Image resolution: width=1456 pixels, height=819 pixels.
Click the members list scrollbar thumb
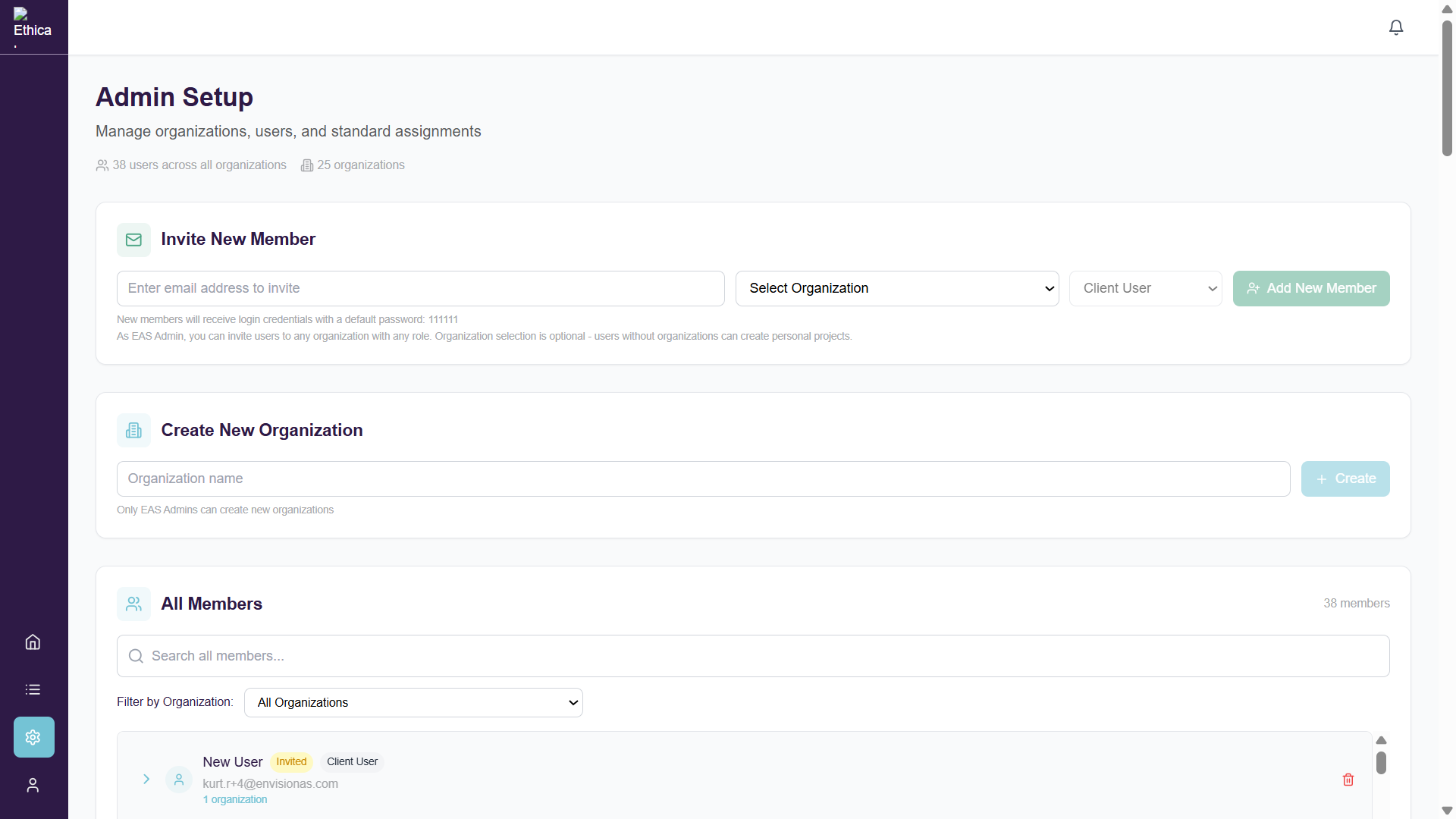click(x=1381, y=763)
